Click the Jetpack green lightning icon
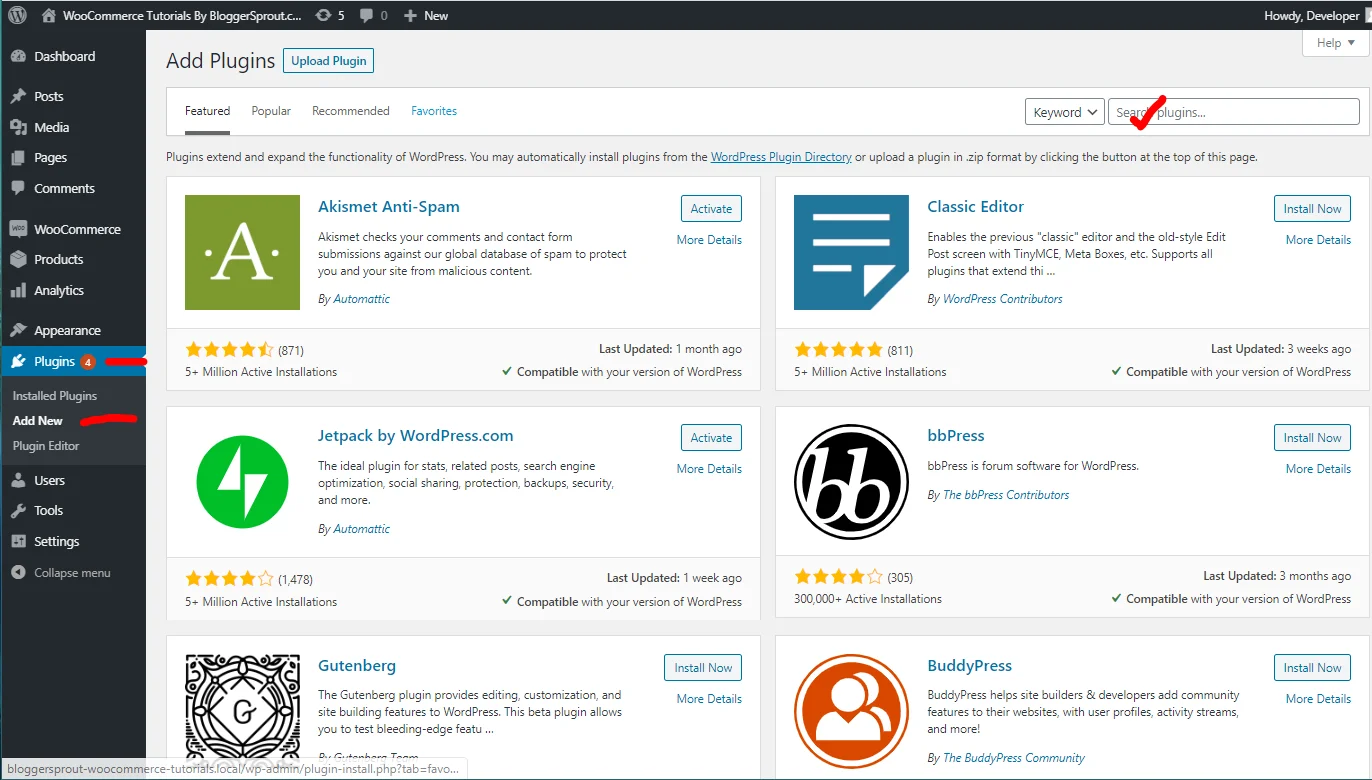 click(242, 482)
